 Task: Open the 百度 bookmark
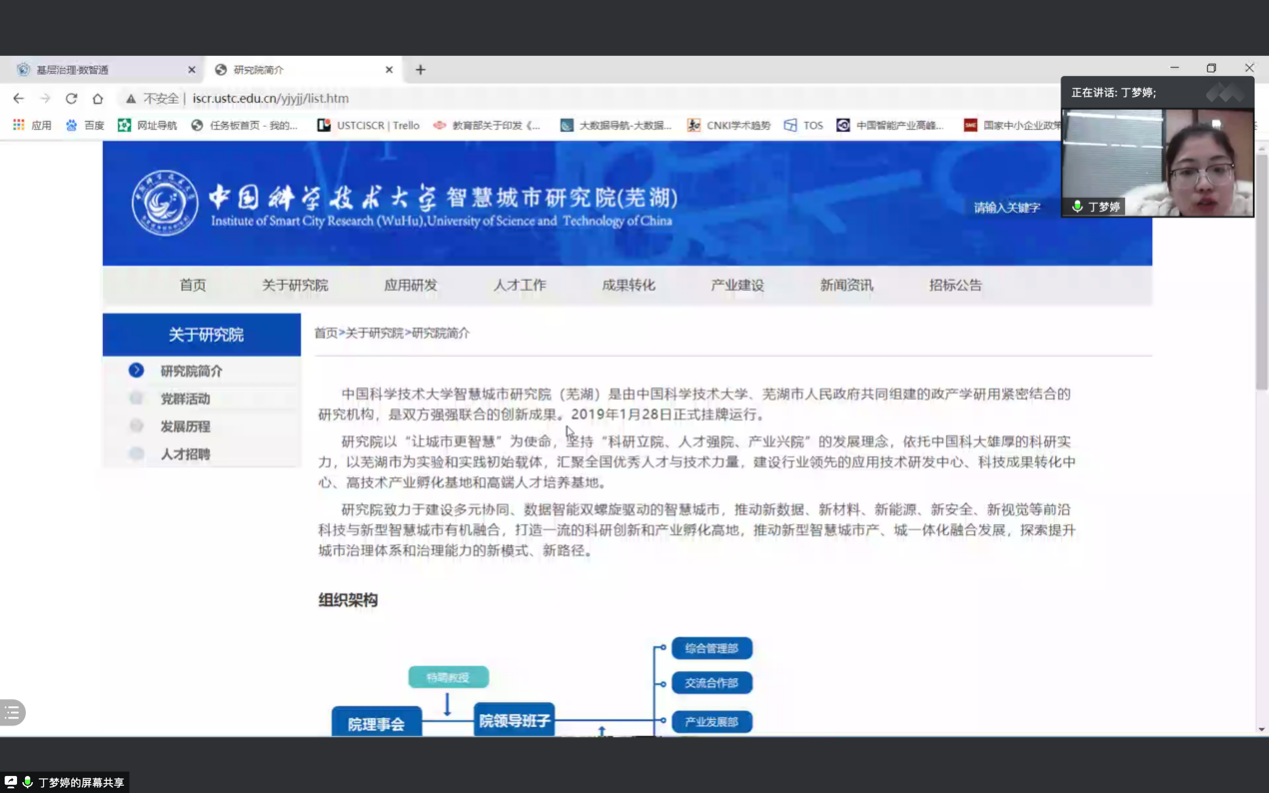pos(84,126)
